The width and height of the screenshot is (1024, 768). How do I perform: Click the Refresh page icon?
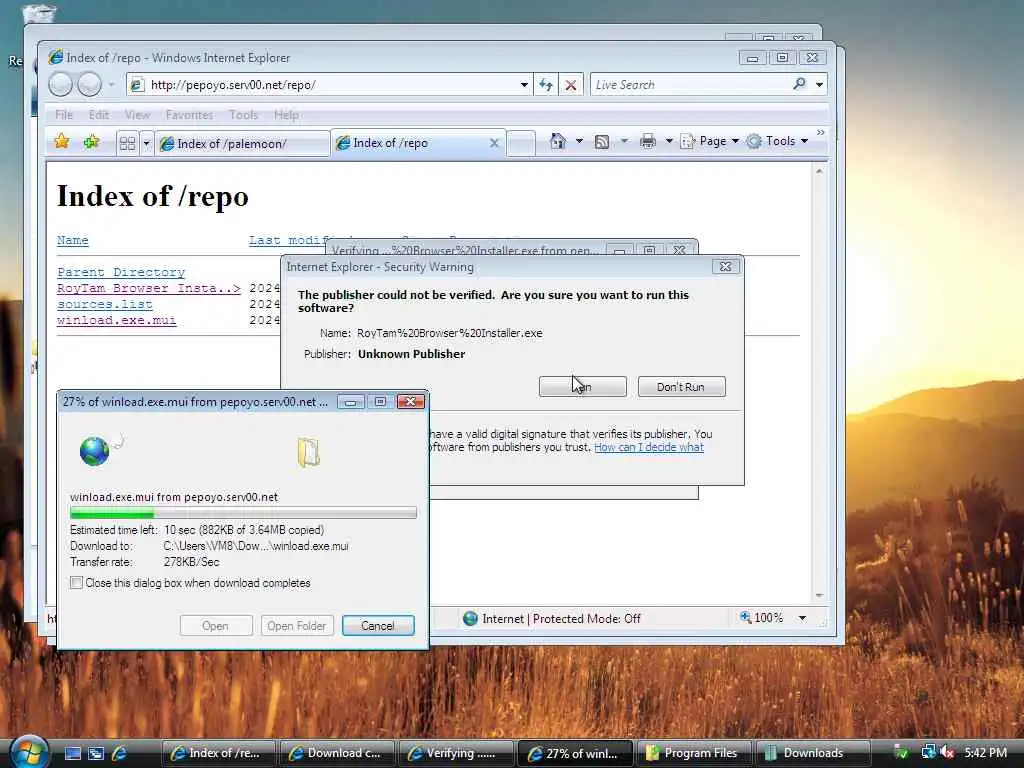(546, 85)
